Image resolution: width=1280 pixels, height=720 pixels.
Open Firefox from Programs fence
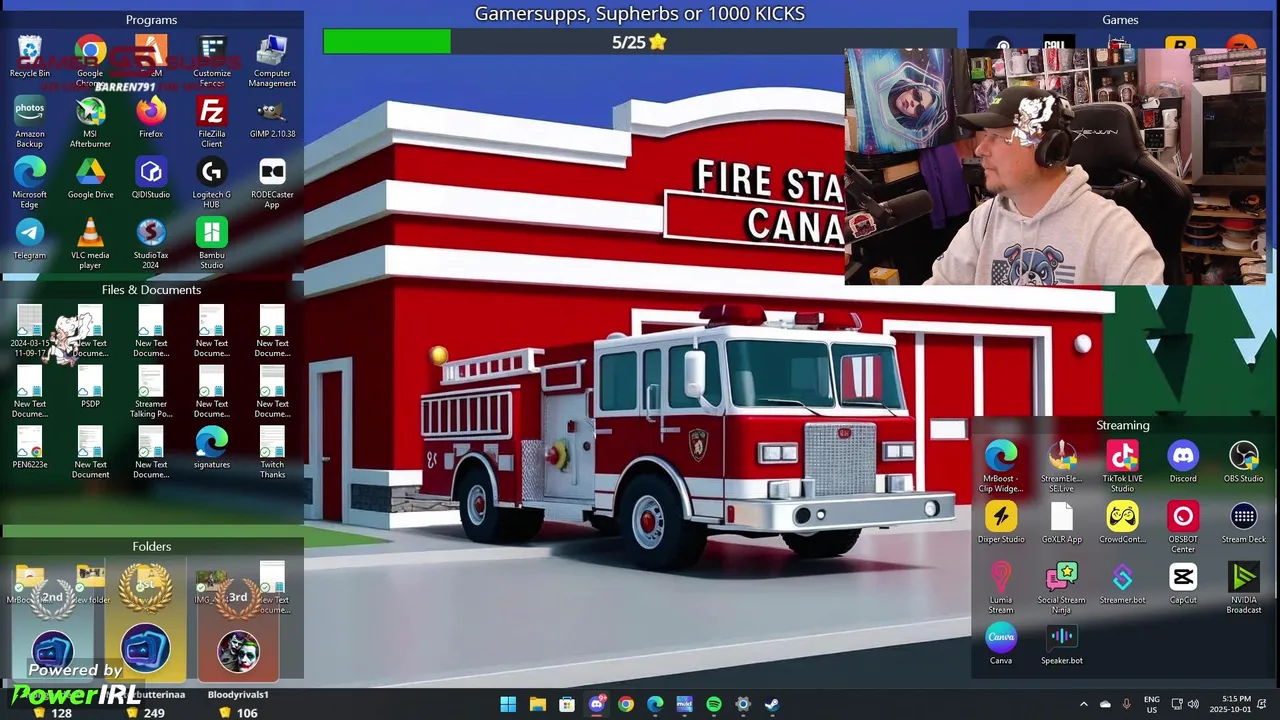pos(151,118)
